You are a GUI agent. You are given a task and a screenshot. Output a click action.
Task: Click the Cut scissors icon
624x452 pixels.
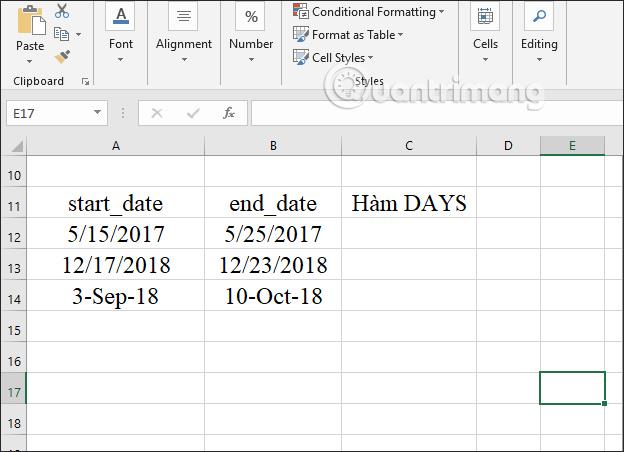(x=62, y=11)
